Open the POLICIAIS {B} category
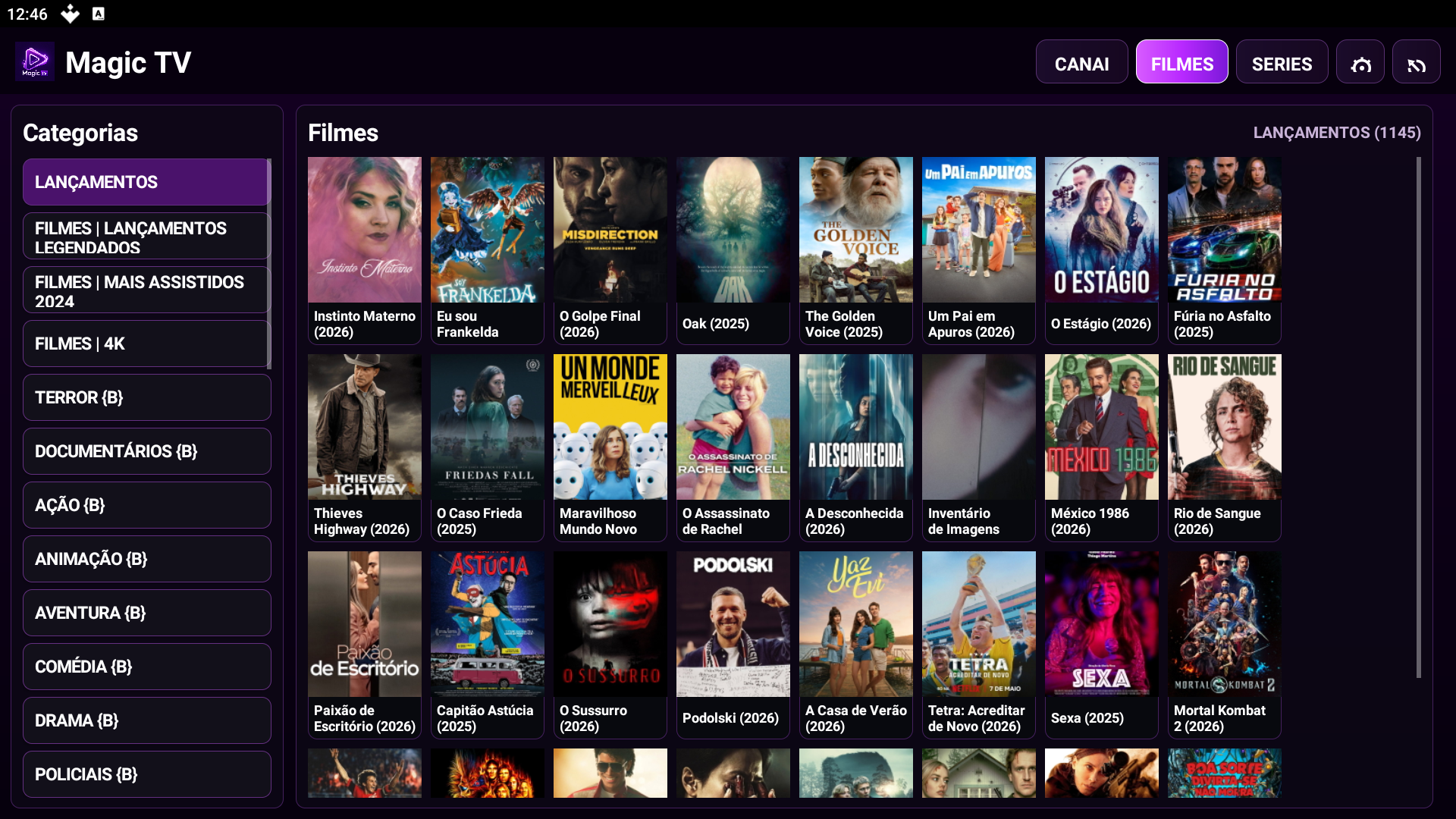 pos(147,774)
